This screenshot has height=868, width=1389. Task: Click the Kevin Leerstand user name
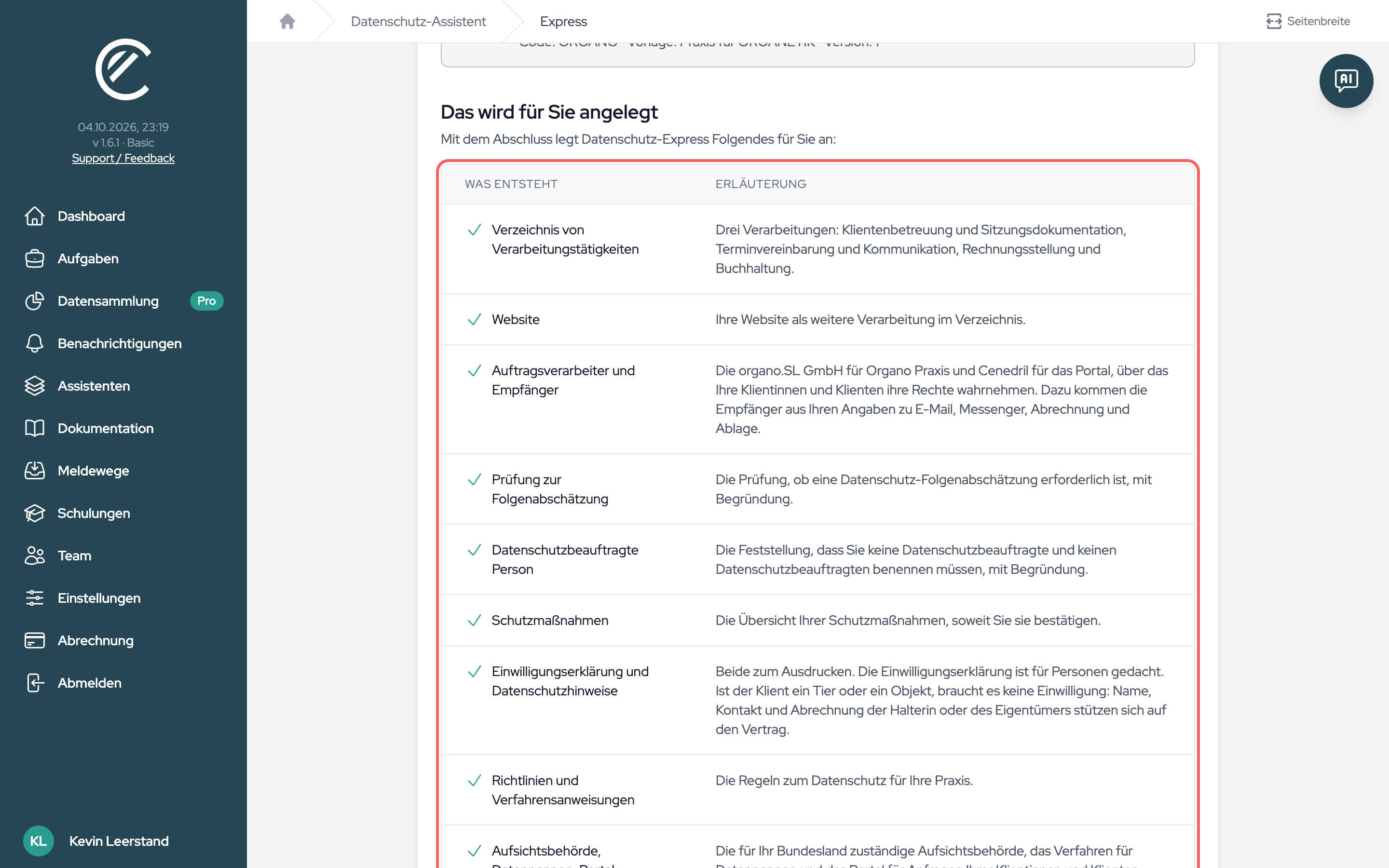point(119,841)
